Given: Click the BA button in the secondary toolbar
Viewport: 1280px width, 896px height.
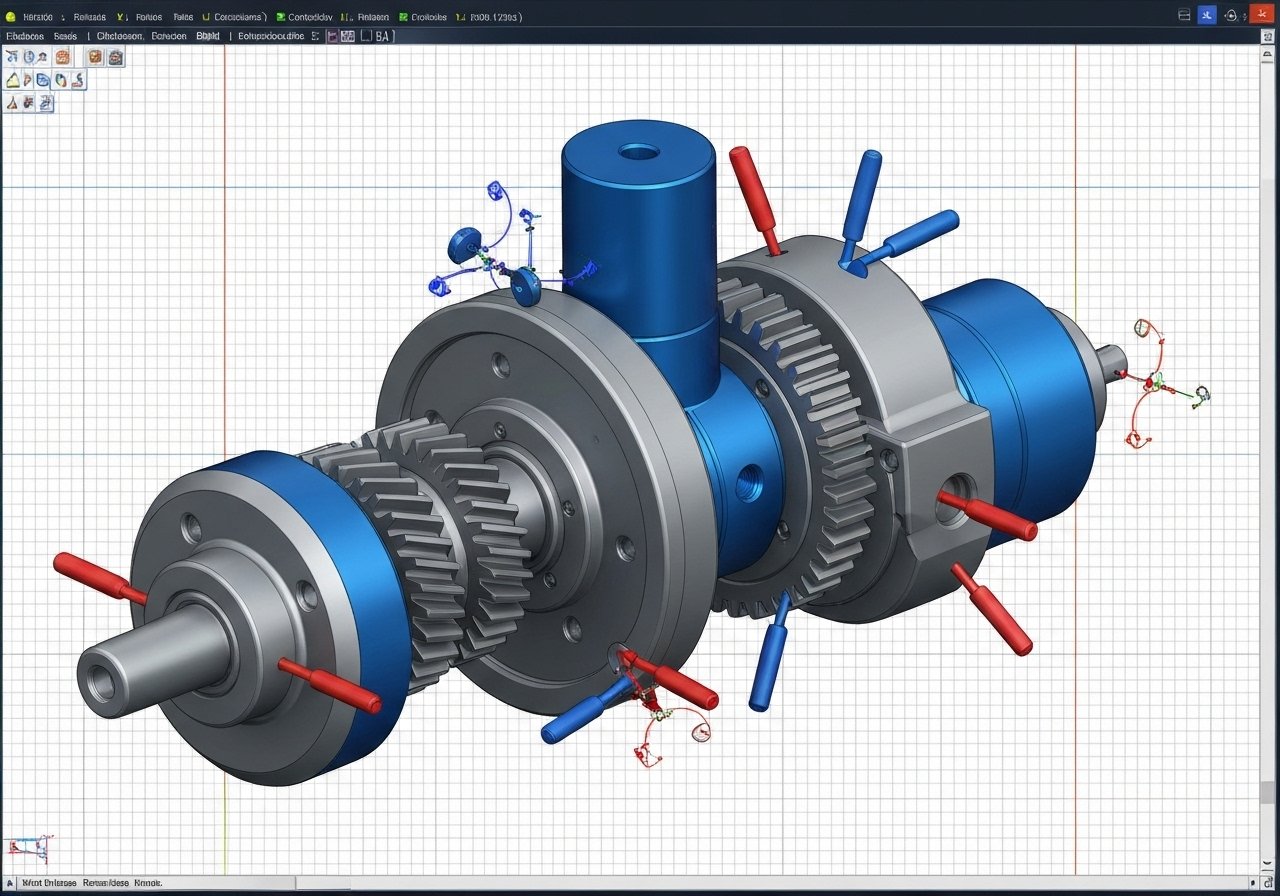Looking at the screenshot, I should click(x=385, y=36).
